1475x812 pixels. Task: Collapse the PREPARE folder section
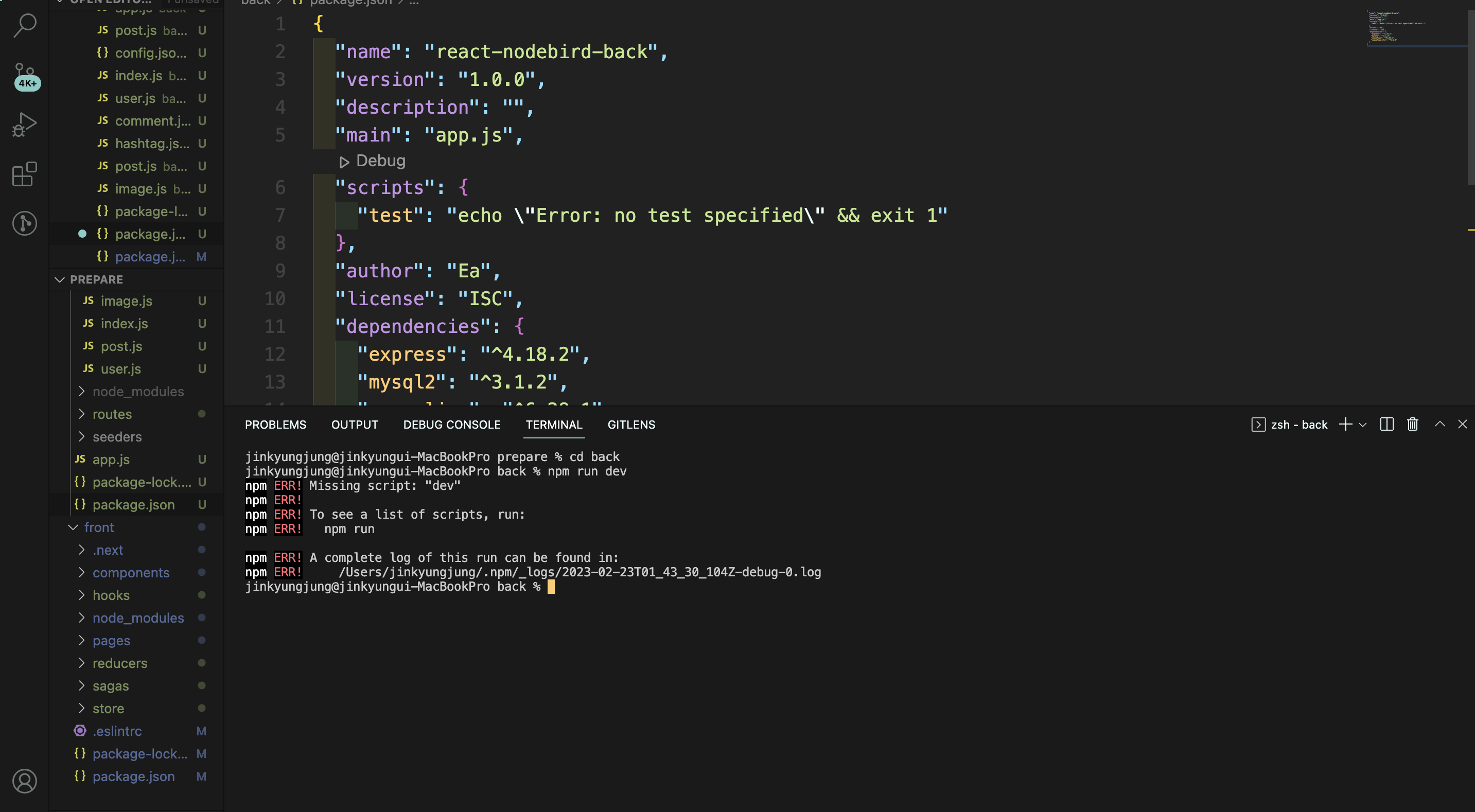(x=136, y=279)
